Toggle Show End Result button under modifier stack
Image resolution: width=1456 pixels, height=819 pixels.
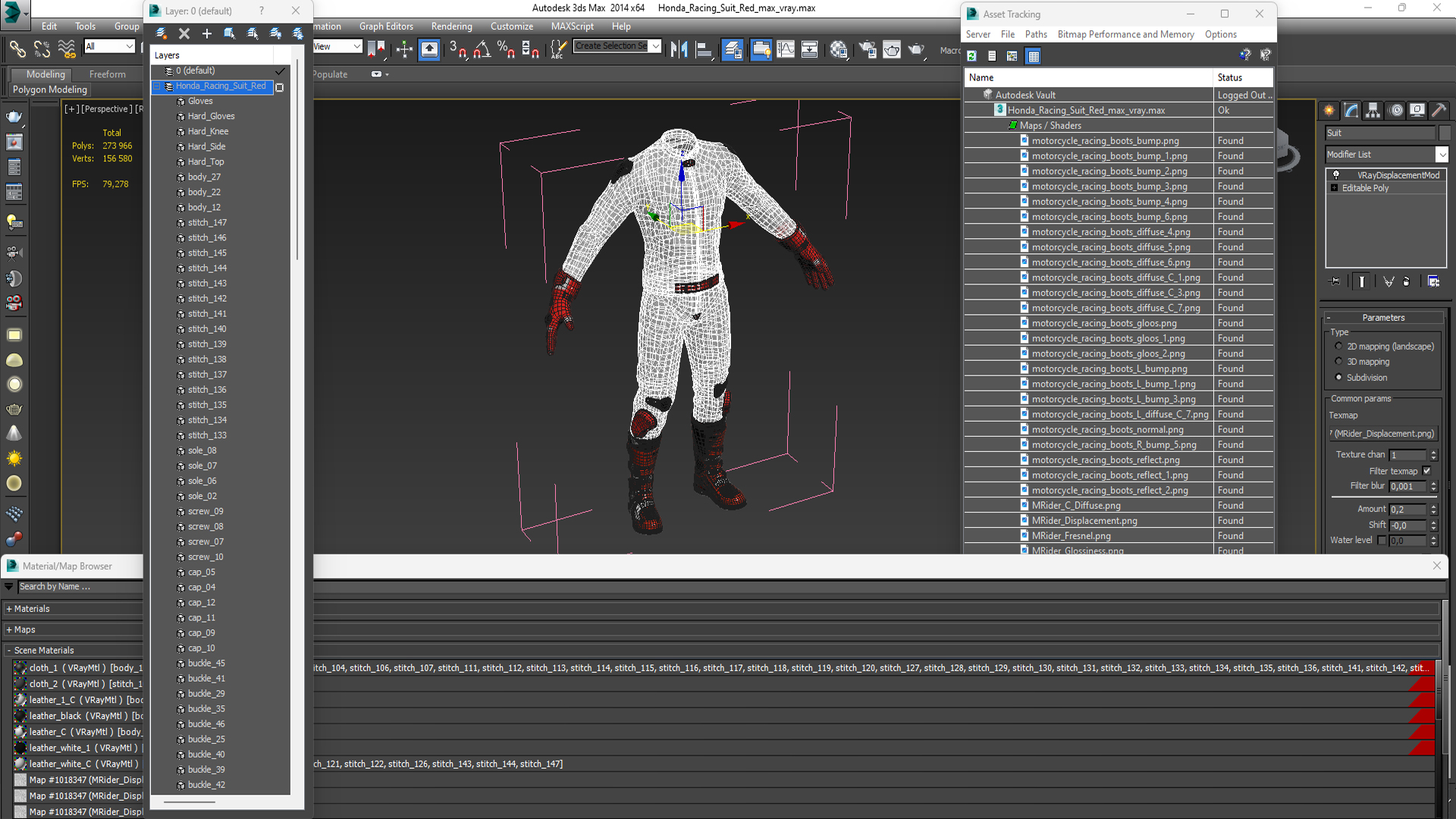point(1362,281)
